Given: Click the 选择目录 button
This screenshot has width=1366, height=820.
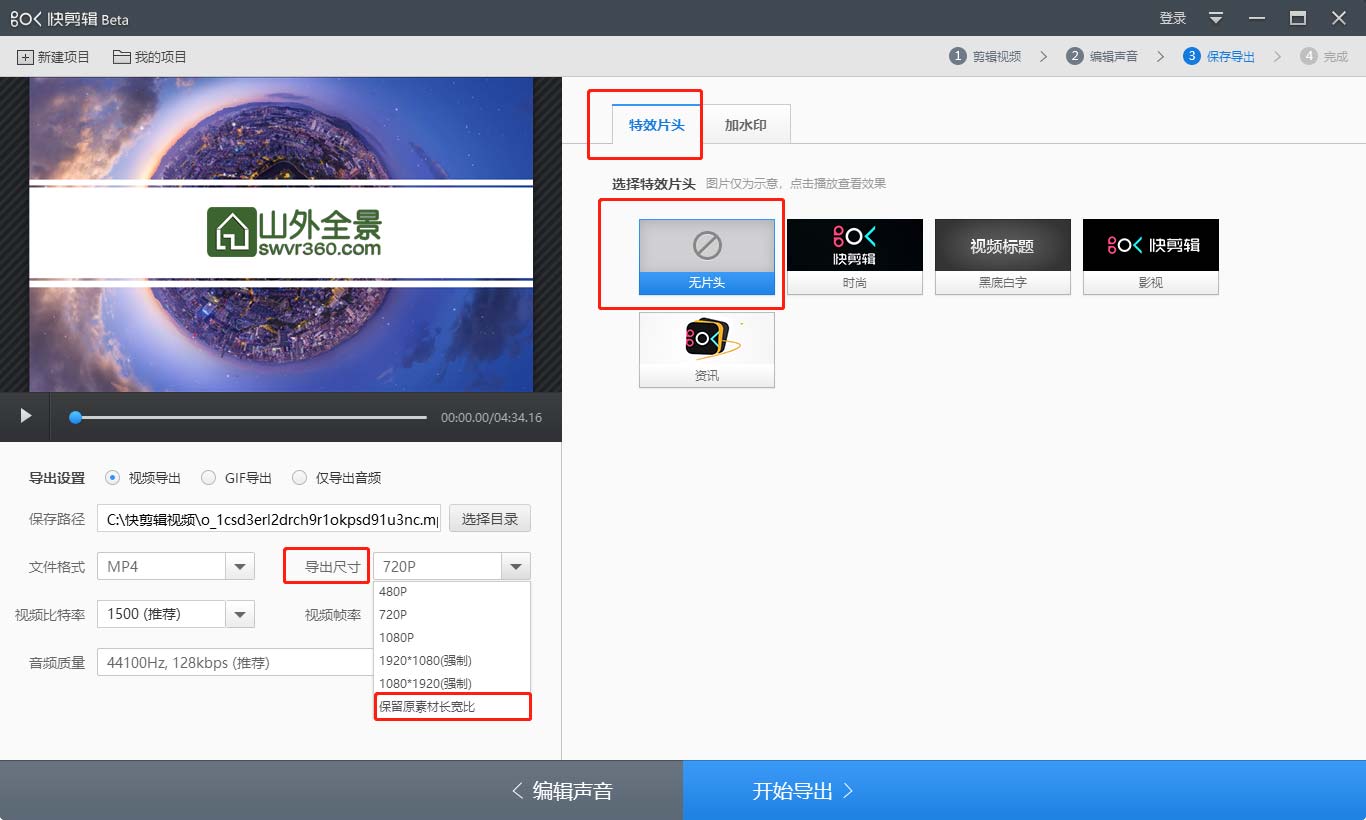Looking at the screenshot, I should (489, 519).
